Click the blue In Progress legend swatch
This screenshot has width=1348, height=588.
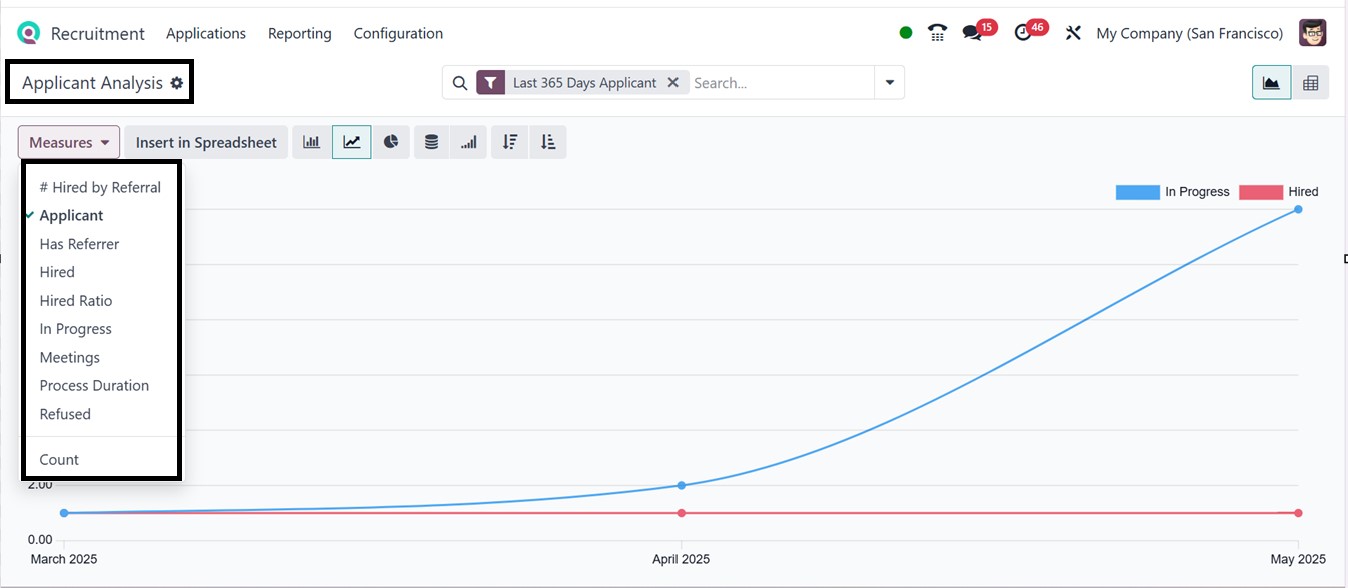point(1137,192)
